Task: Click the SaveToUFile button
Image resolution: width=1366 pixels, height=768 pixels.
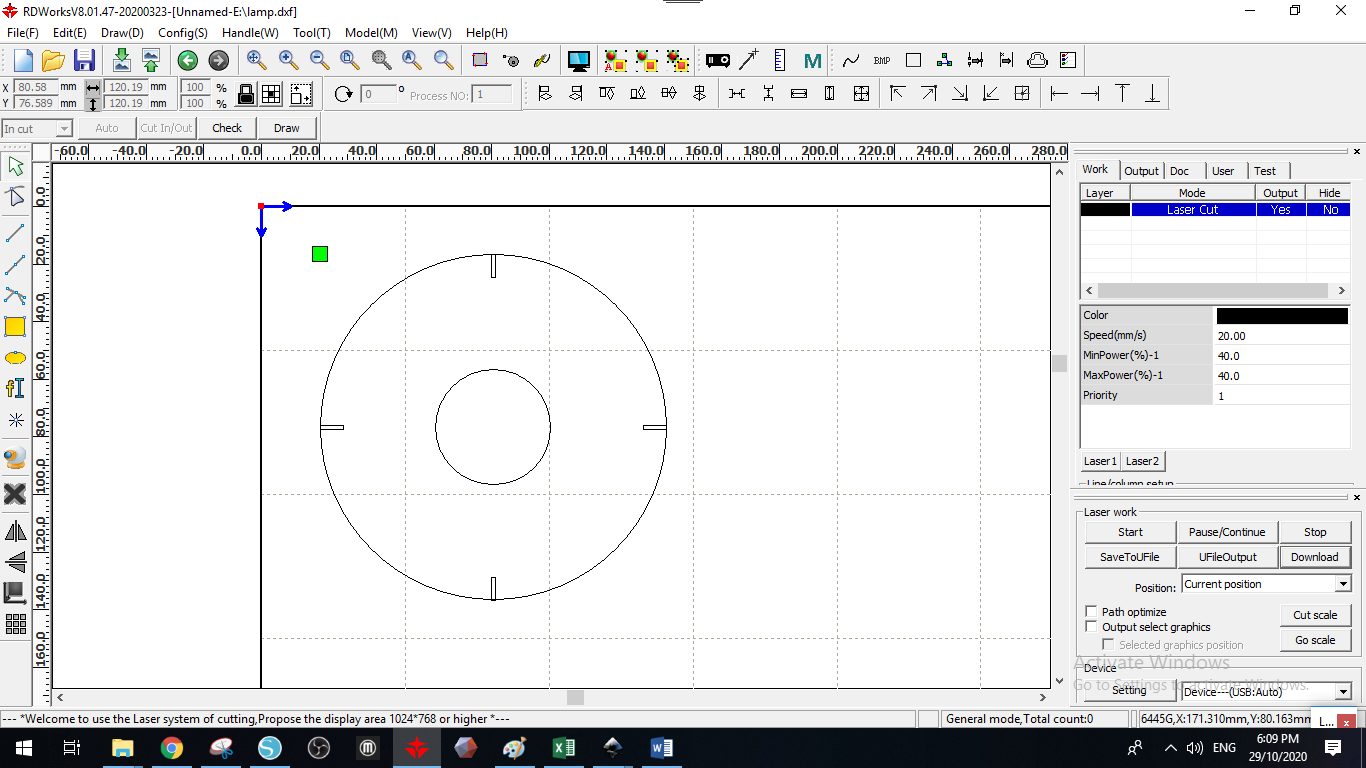Action: [1129, 557]
